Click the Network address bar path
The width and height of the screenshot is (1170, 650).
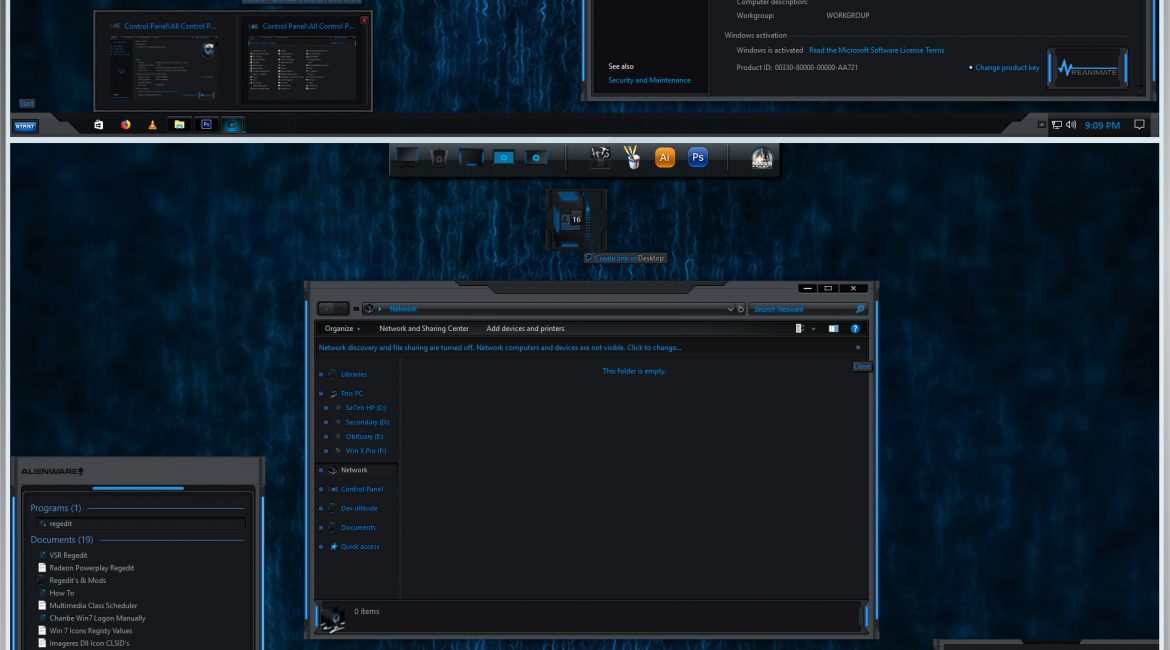point(402,309)
